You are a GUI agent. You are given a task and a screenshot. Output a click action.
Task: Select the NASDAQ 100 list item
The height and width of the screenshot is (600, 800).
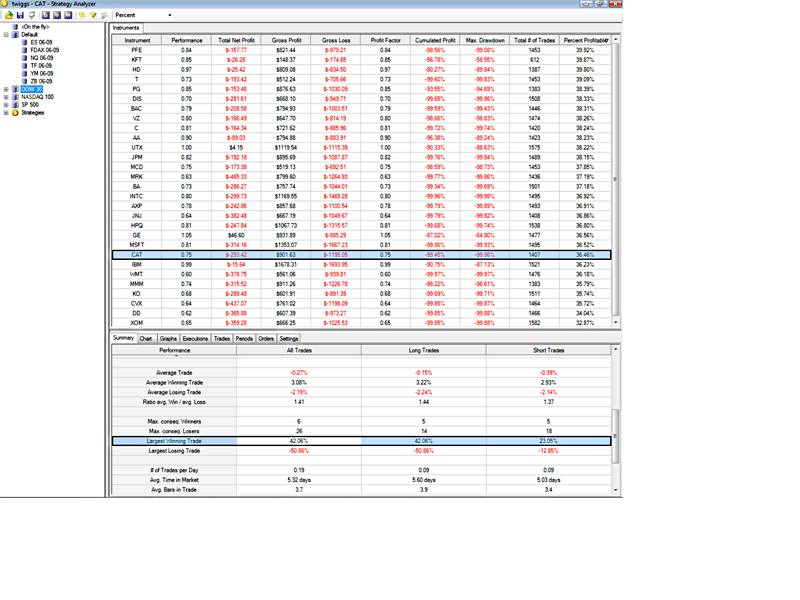pos(37,97)
